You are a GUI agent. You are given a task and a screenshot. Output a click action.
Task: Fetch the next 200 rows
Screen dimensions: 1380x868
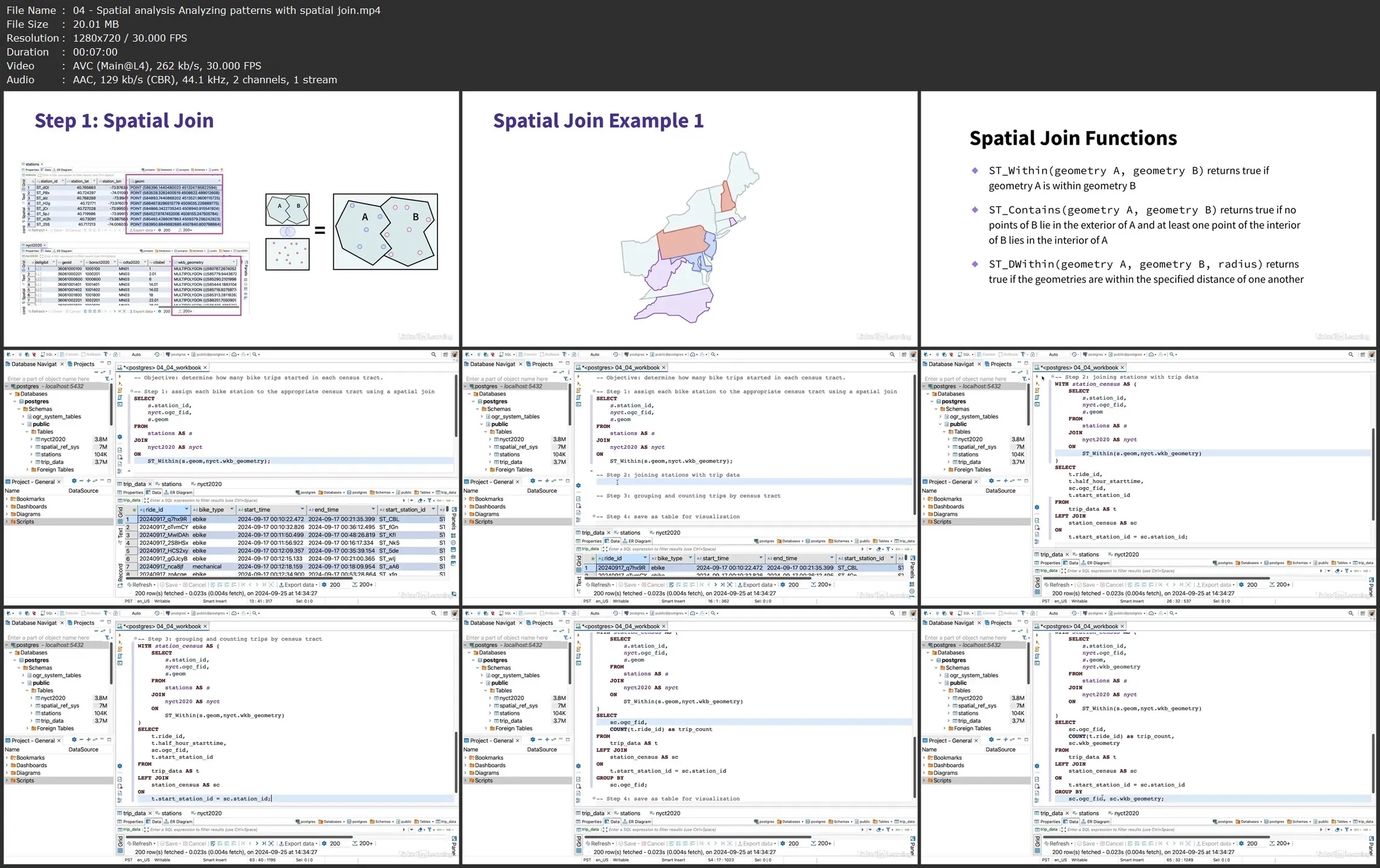(x=366, y=584)
